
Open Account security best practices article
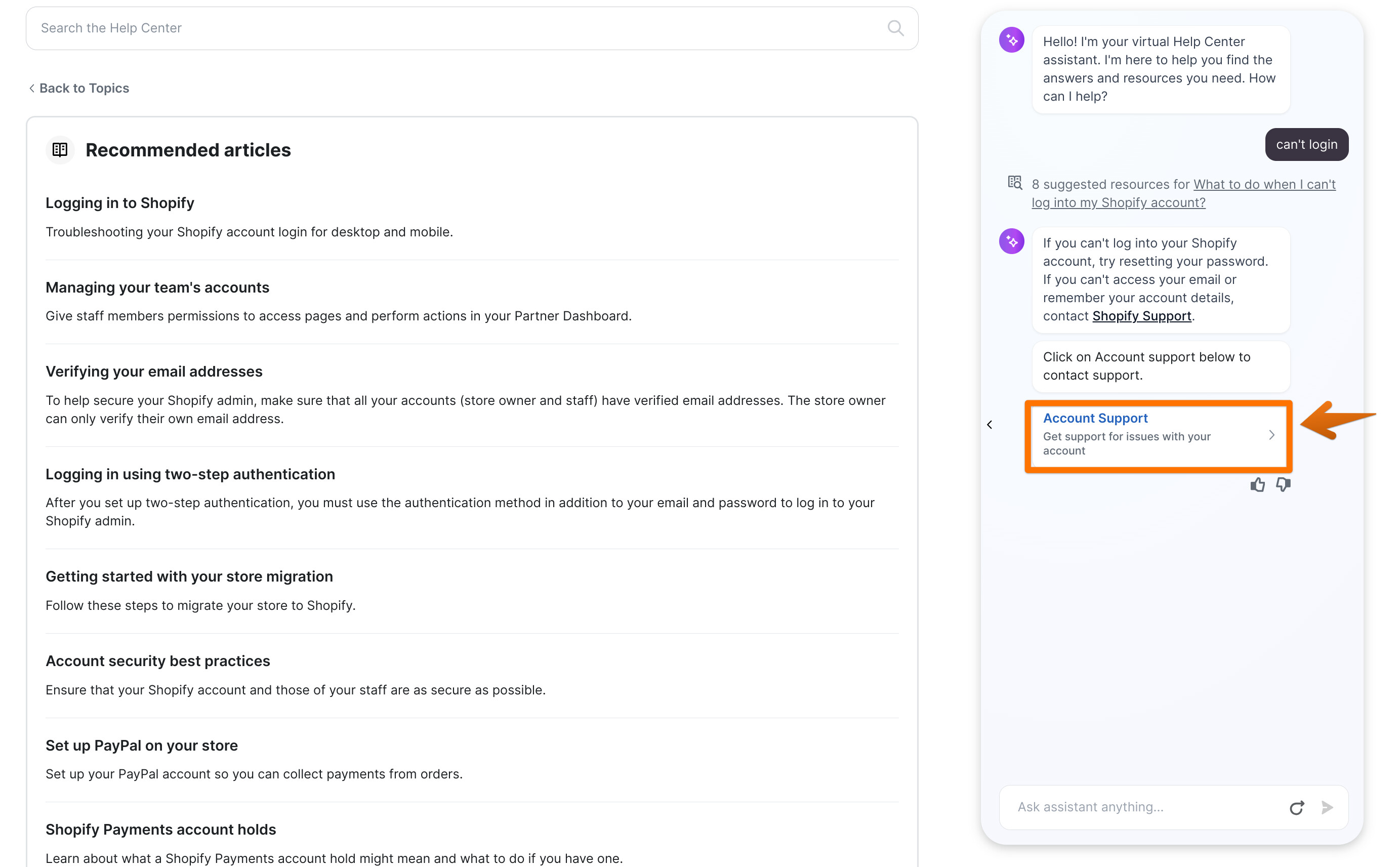(157, 660)
